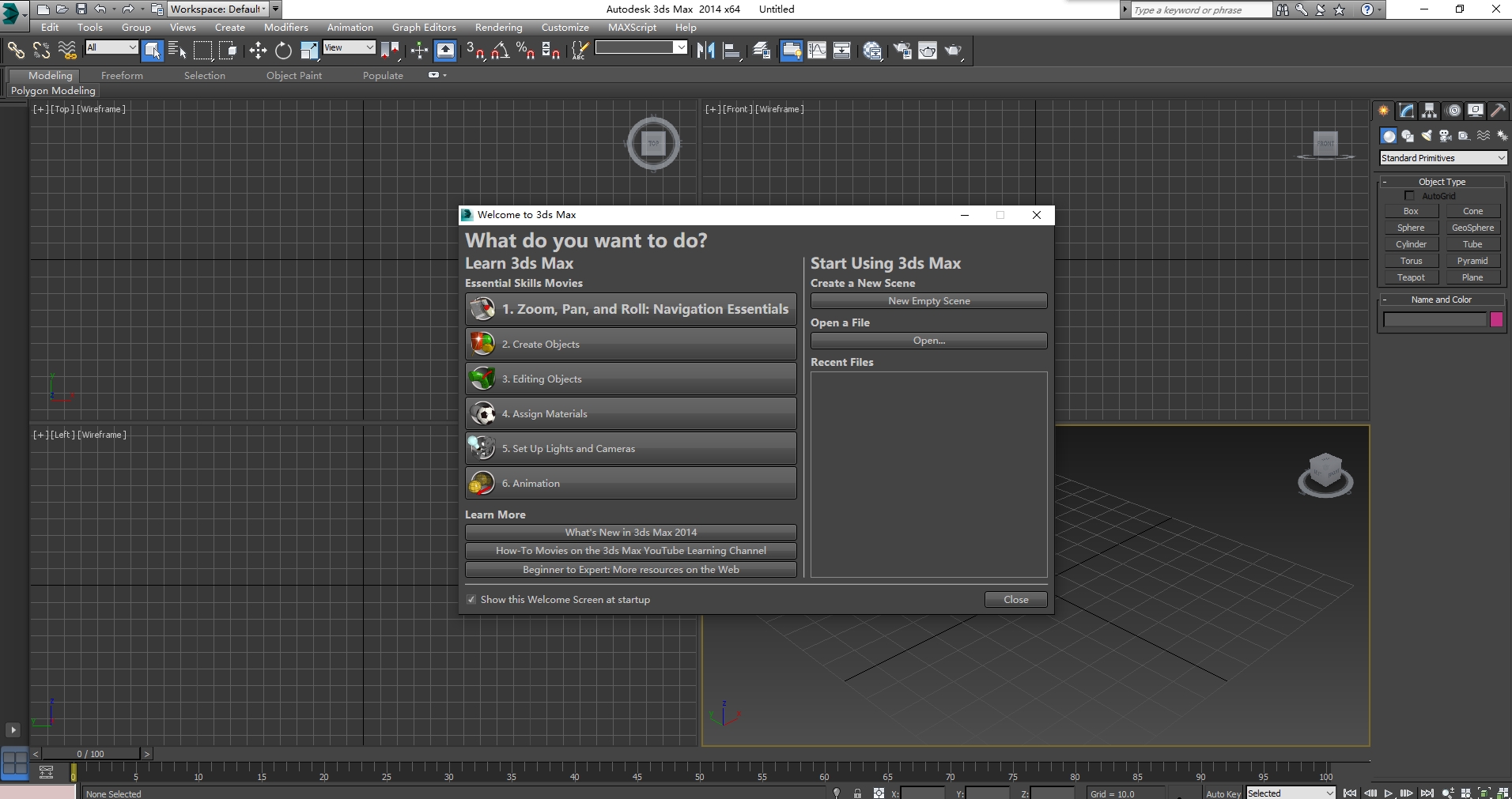The width and height of the screenshot is (1512, 799).
Task: Click the object color swatch in Name and Color
Action: (x=1495, y=319)
